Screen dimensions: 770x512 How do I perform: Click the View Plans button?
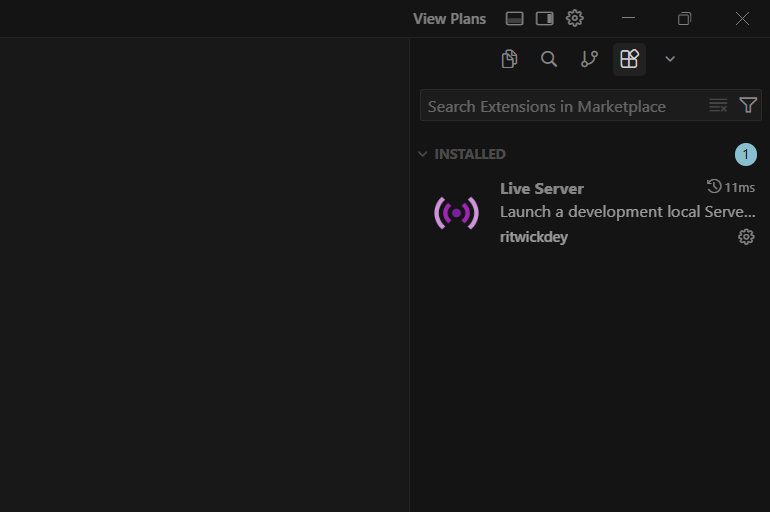coord(449,19)
